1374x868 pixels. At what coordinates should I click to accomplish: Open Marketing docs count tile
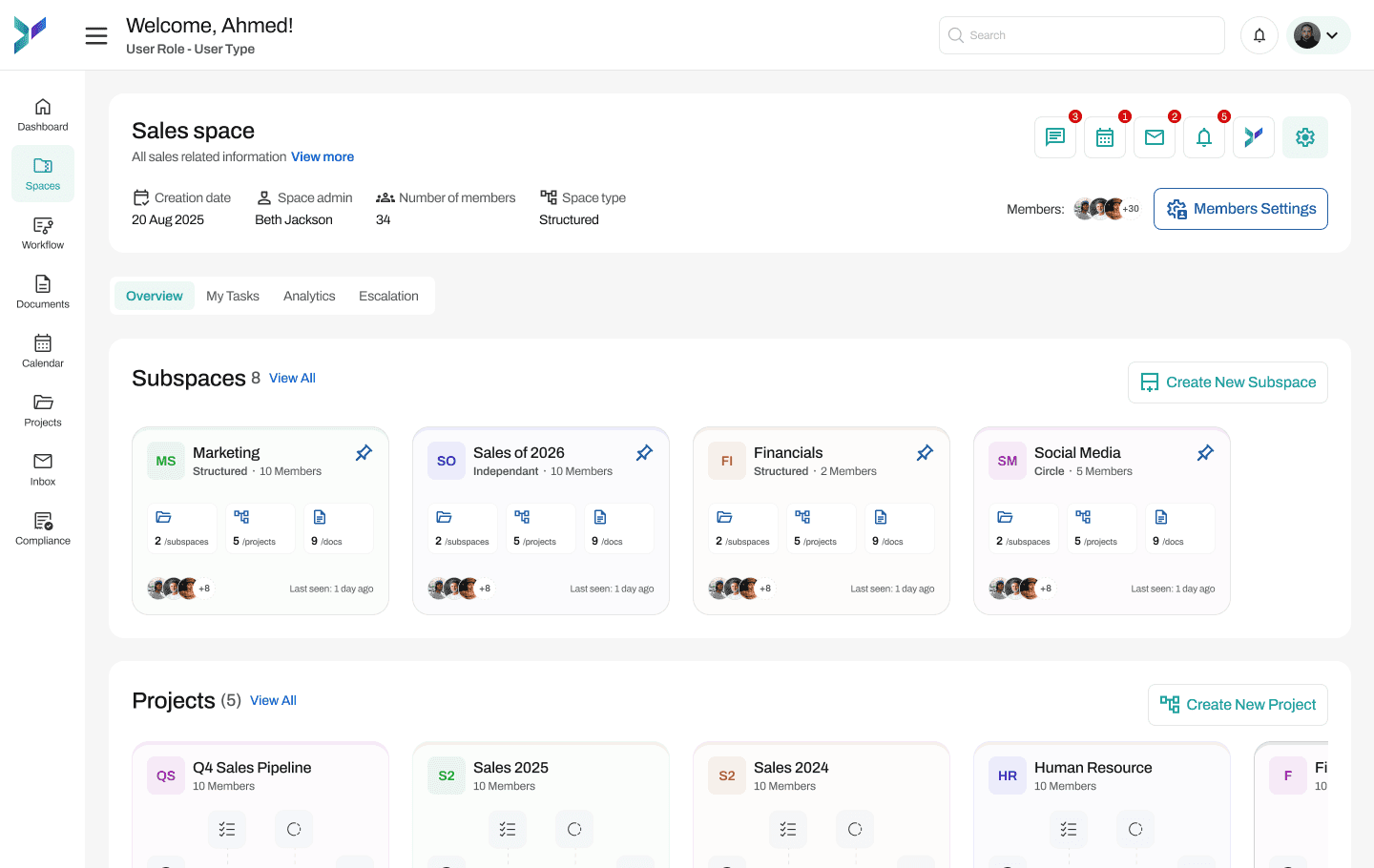339,528
